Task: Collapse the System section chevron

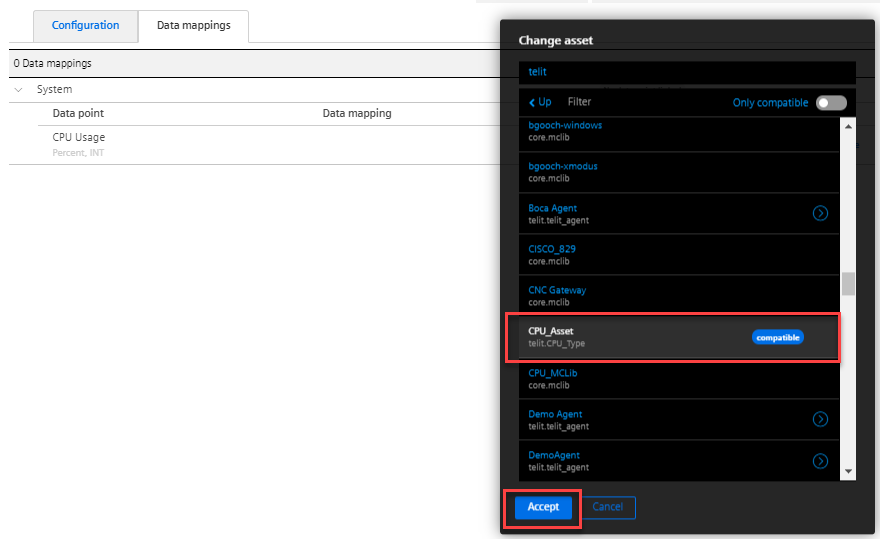Action: [19, 89]
